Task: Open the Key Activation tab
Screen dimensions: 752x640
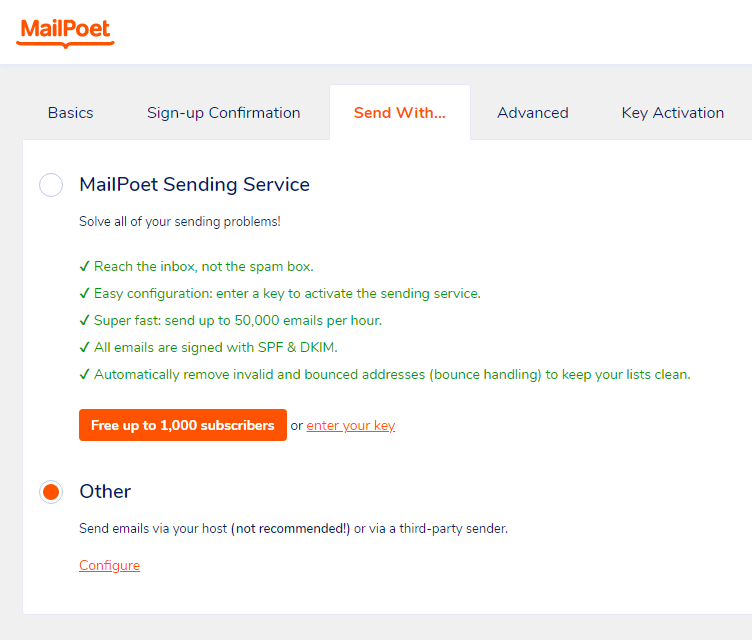Action: [x=672, y=113]
